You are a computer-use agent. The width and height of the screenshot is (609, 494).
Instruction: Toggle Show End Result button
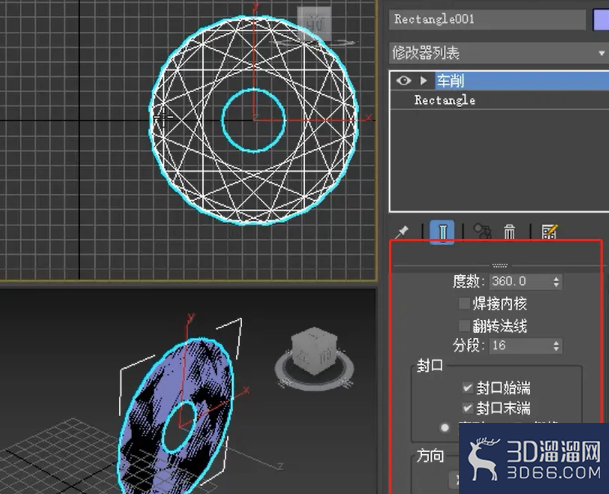point(442,232)
